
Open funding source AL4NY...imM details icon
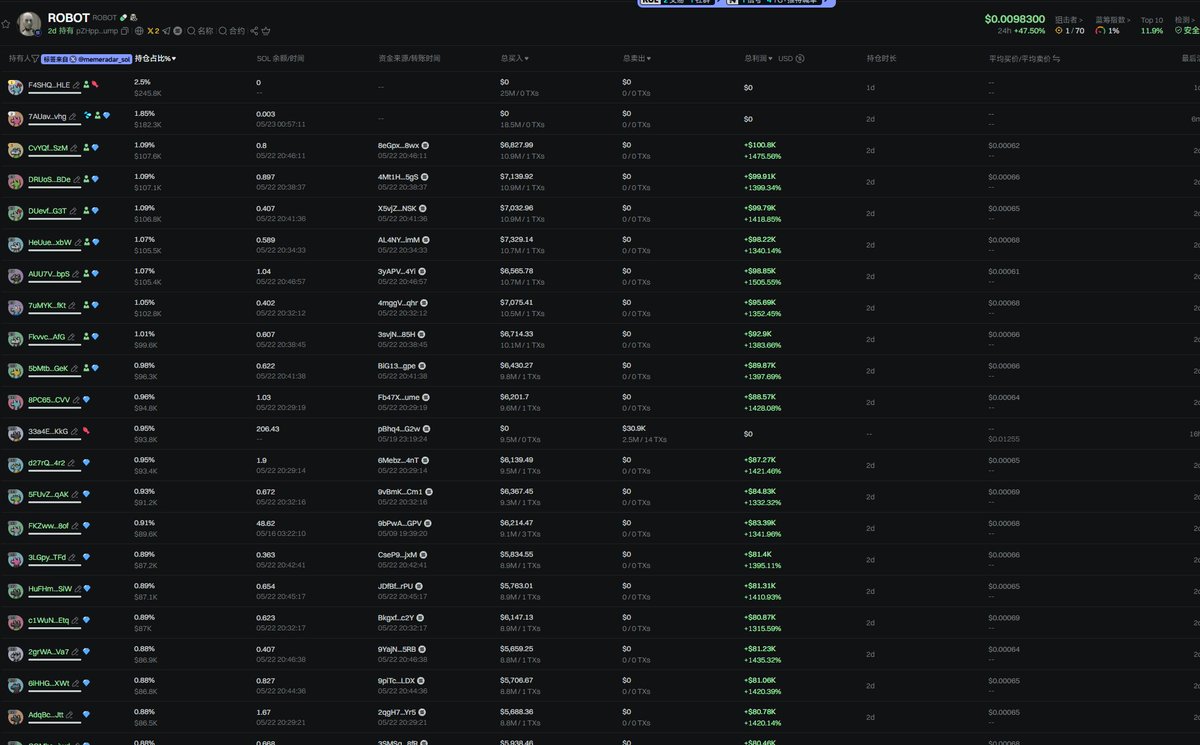(426, 240)
